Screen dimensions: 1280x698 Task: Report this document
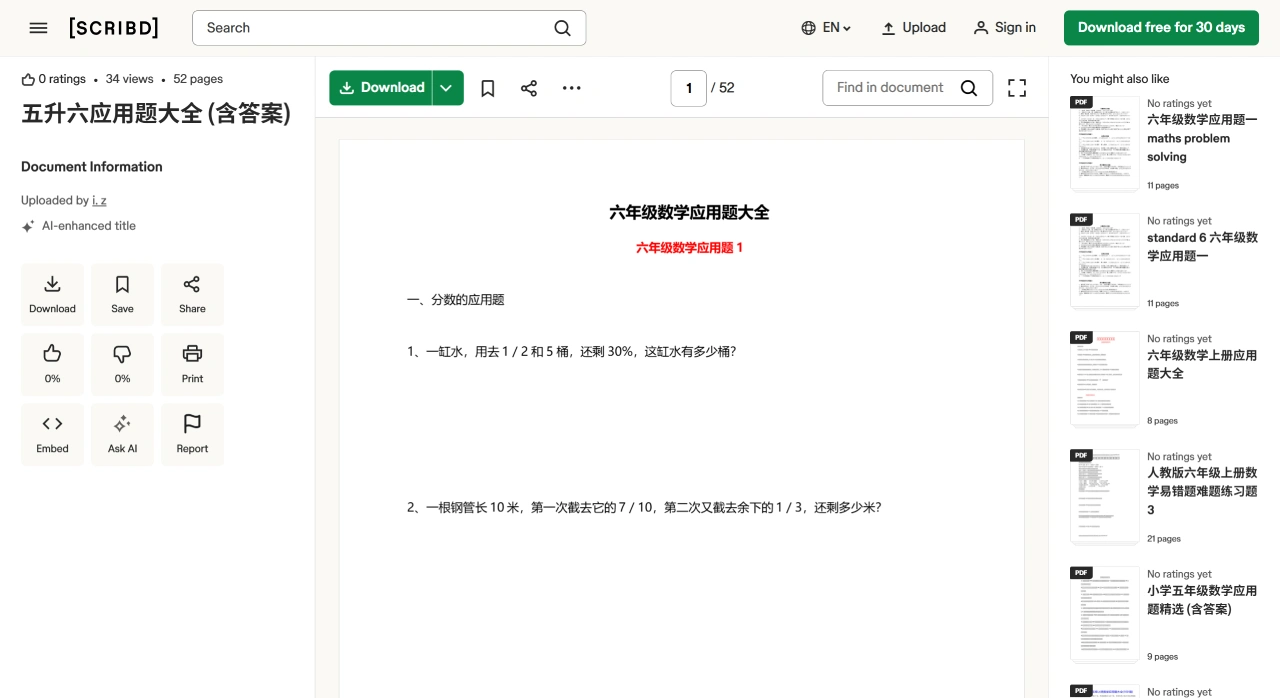click(192, 435)
